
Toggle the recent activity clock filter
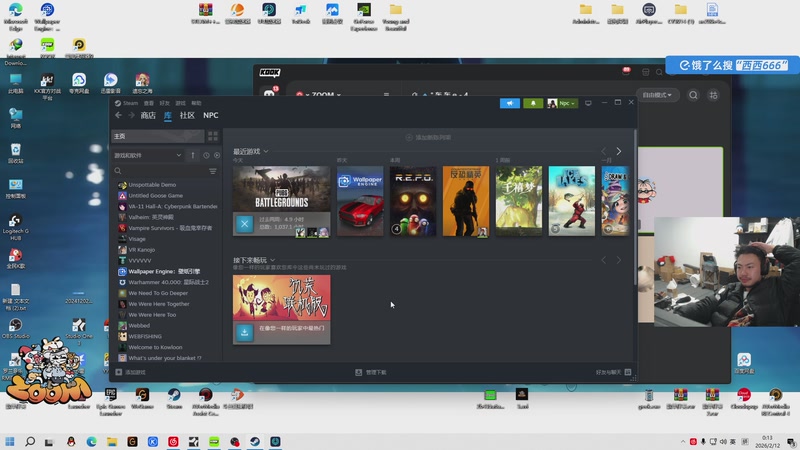(x=206, y=155)
